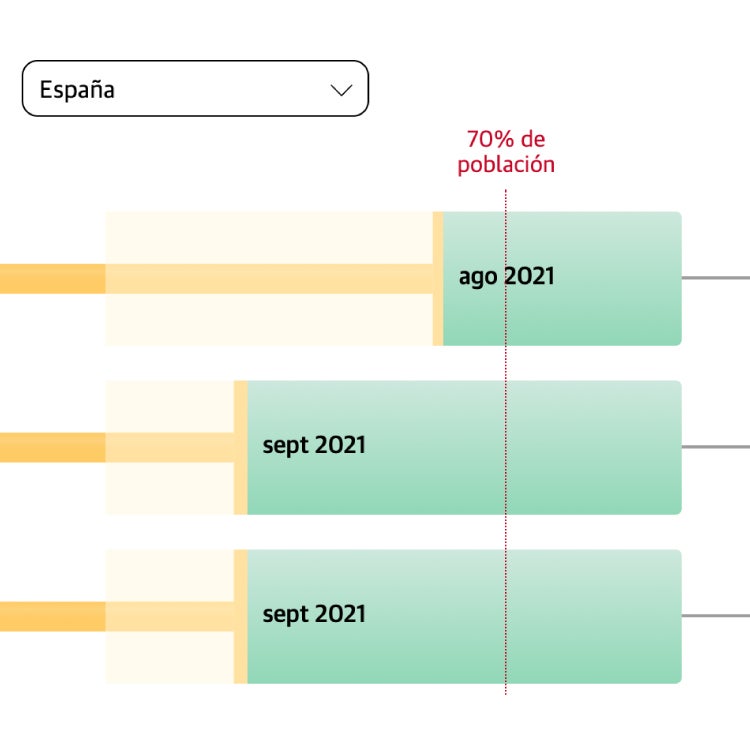Click the gray line right of the bottom bar
This screenshot has width=750, height=750.
(716, 615)
